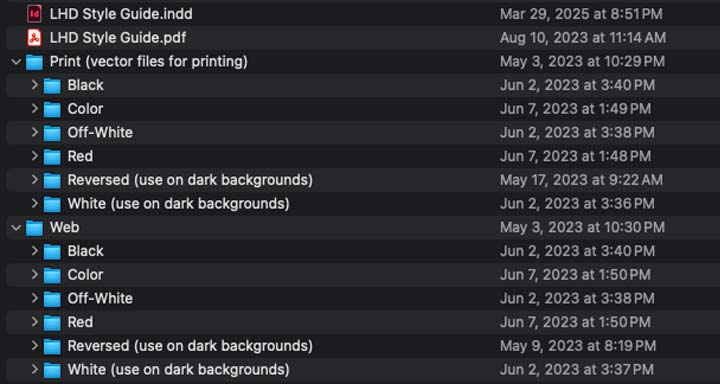Select White (use on dark backgrounds) under Print
Viewport: 720px width, 384px height.
click(x=179, y=203)
